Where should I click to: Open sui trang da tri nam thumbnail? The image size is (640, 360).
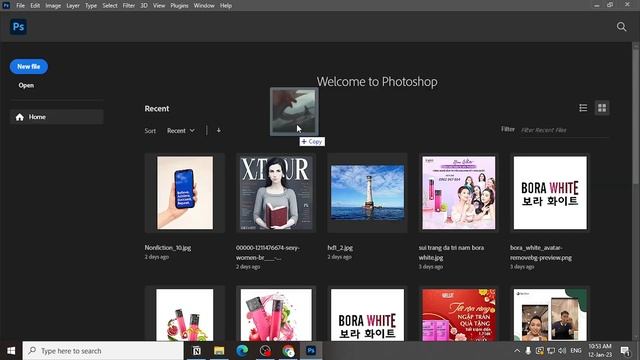(x=459, y=193)
